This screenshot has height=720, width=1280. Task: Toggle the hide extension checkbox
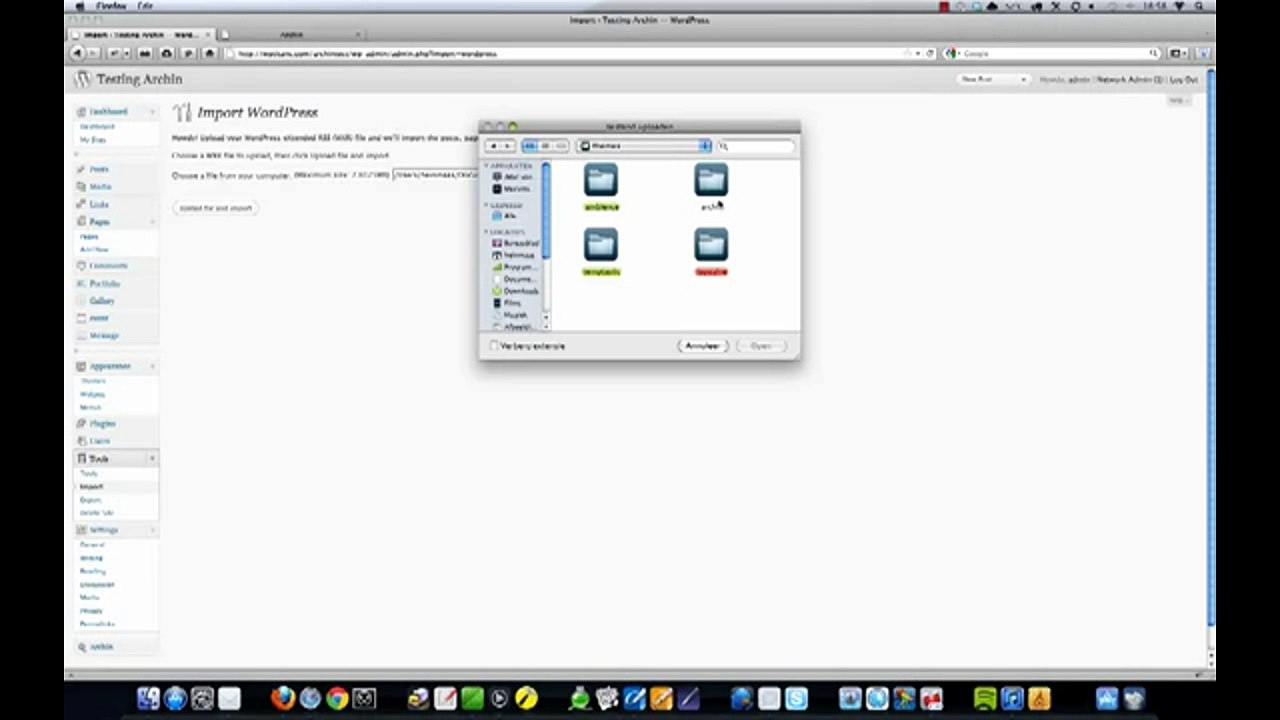[494, 346]
